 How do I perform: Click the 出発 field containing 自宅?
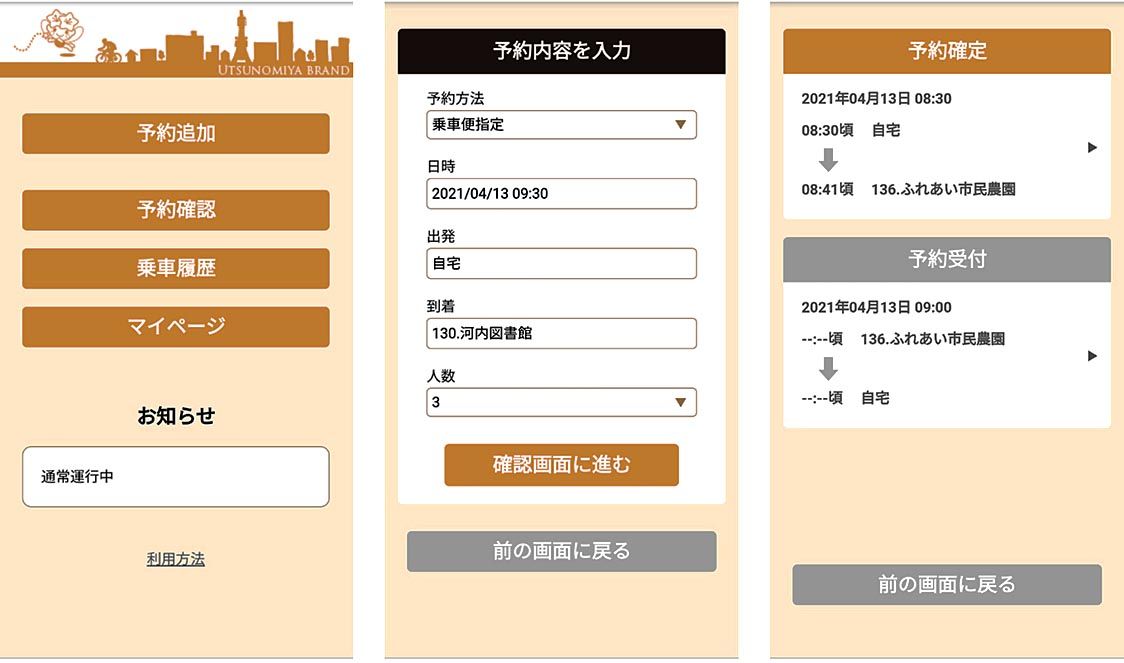pos(561,264)
